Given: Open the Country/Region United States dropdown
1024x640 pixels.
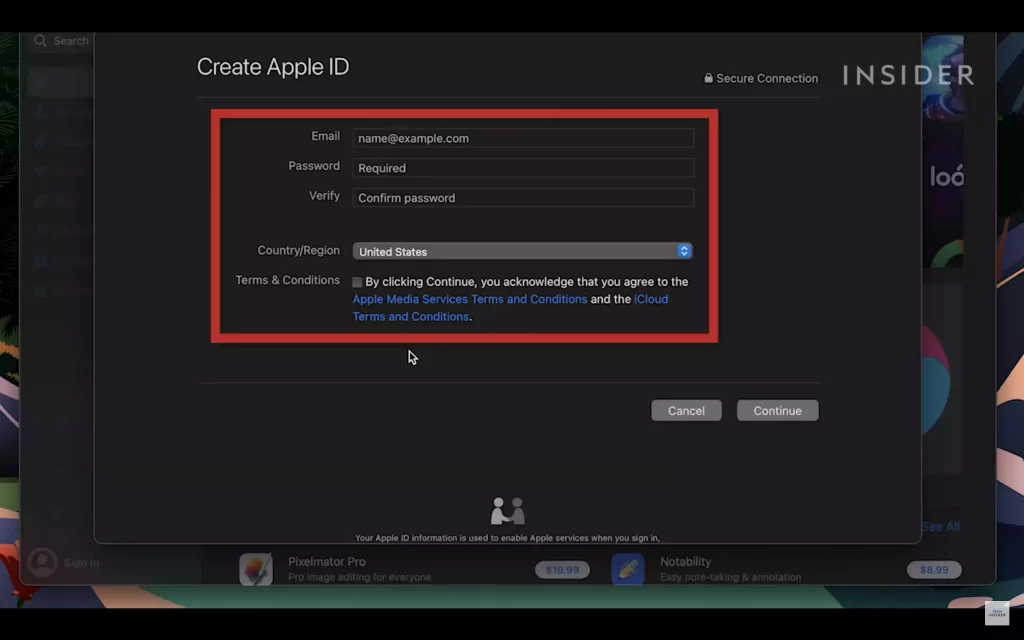Looking at the screenshot, I should pyautogui.click(x=522, y=251).
